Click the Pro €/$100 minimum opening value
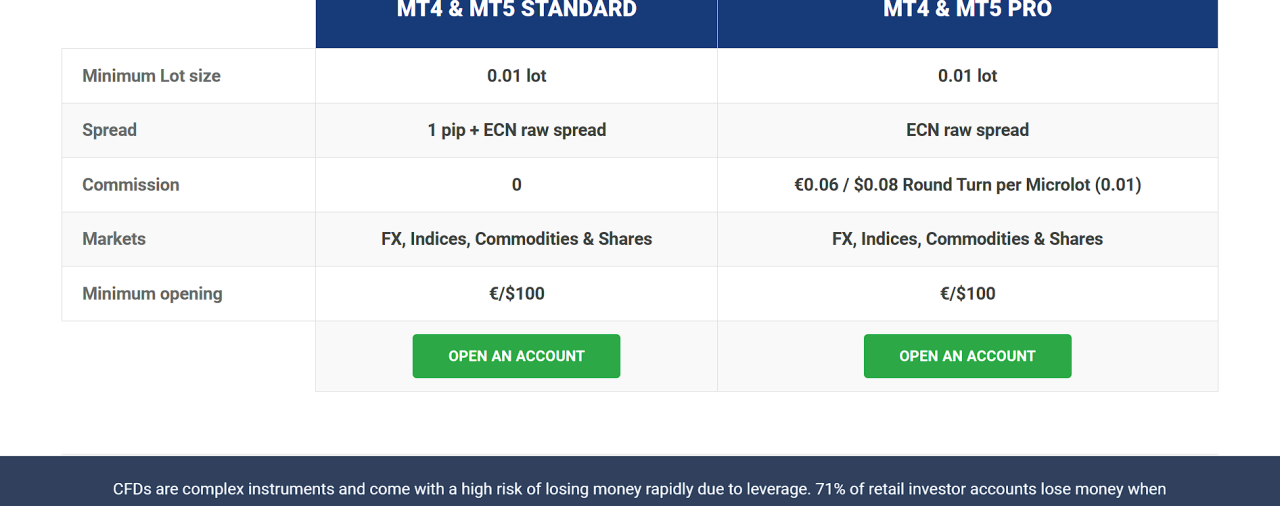Image resolution: width=1280 pixels, height=506 pixels. coord(967,294)
